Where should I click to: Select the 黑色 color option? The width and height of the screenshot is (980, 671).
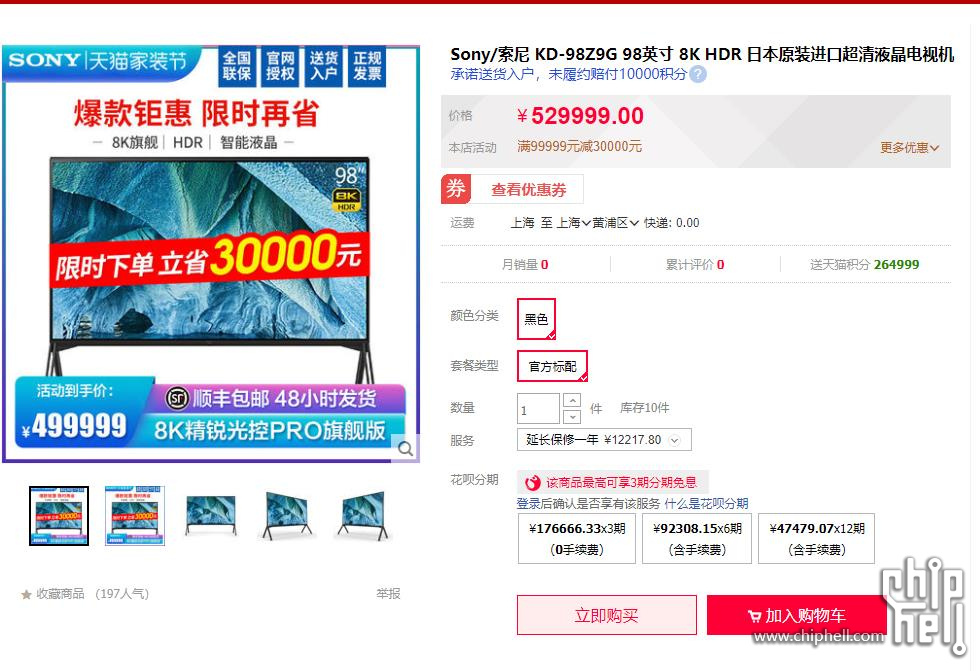pos(536,319)
